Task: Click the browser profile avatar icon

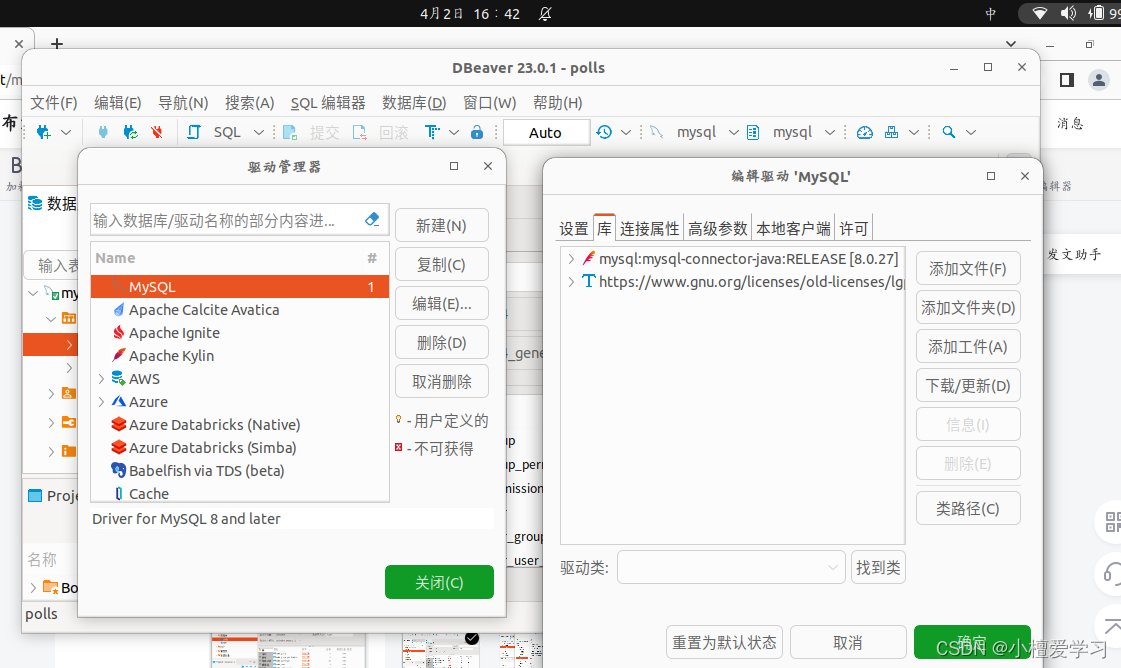Action: pos(1098,80)
